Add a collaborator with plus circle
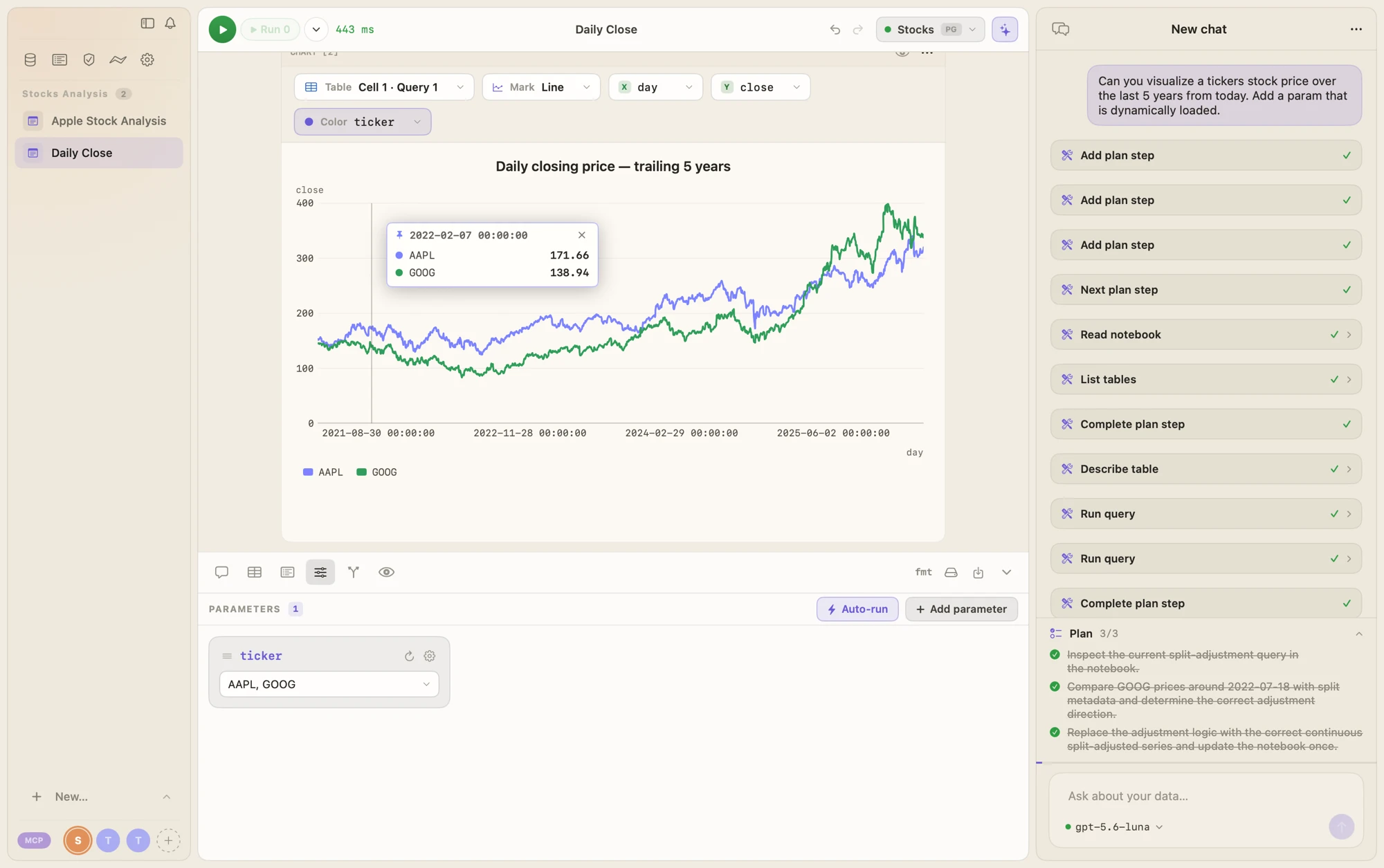The height and width of the screenshot is (868, 1384). pyautogui.click(x=168, y=840)
